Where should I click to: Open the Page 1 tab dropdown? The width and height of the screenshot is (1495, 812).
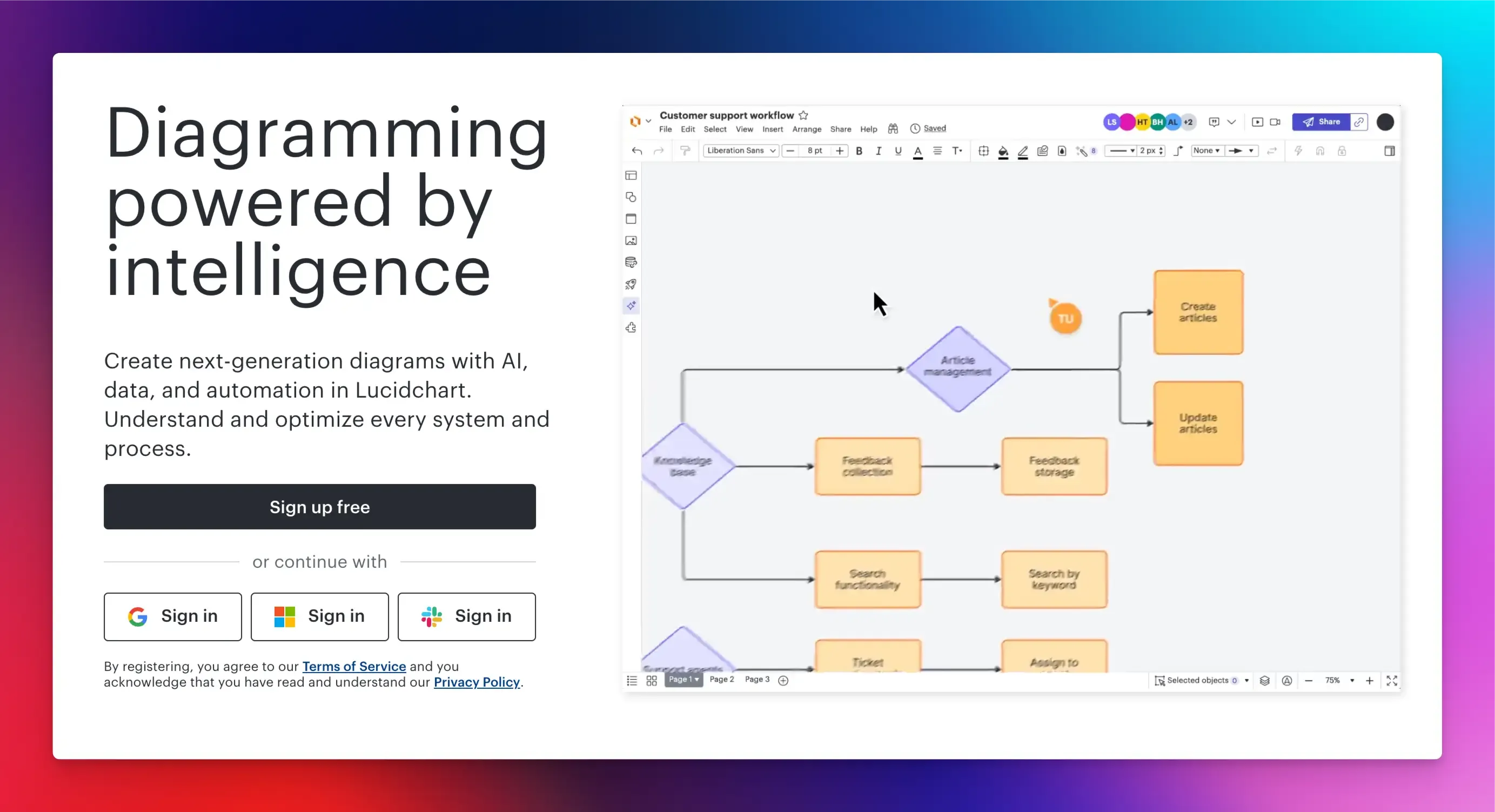683,679
